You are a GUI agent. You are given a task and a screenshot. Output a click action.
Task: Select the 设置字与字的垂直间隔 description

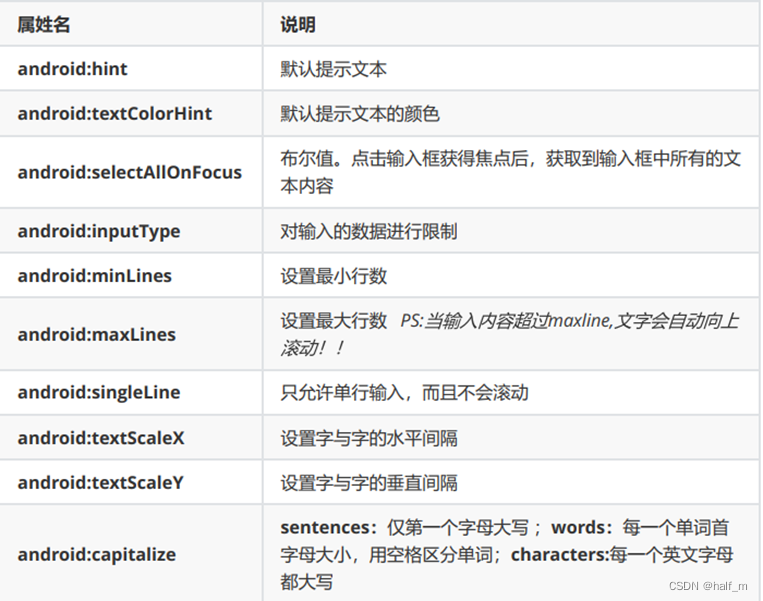point(369,483)
